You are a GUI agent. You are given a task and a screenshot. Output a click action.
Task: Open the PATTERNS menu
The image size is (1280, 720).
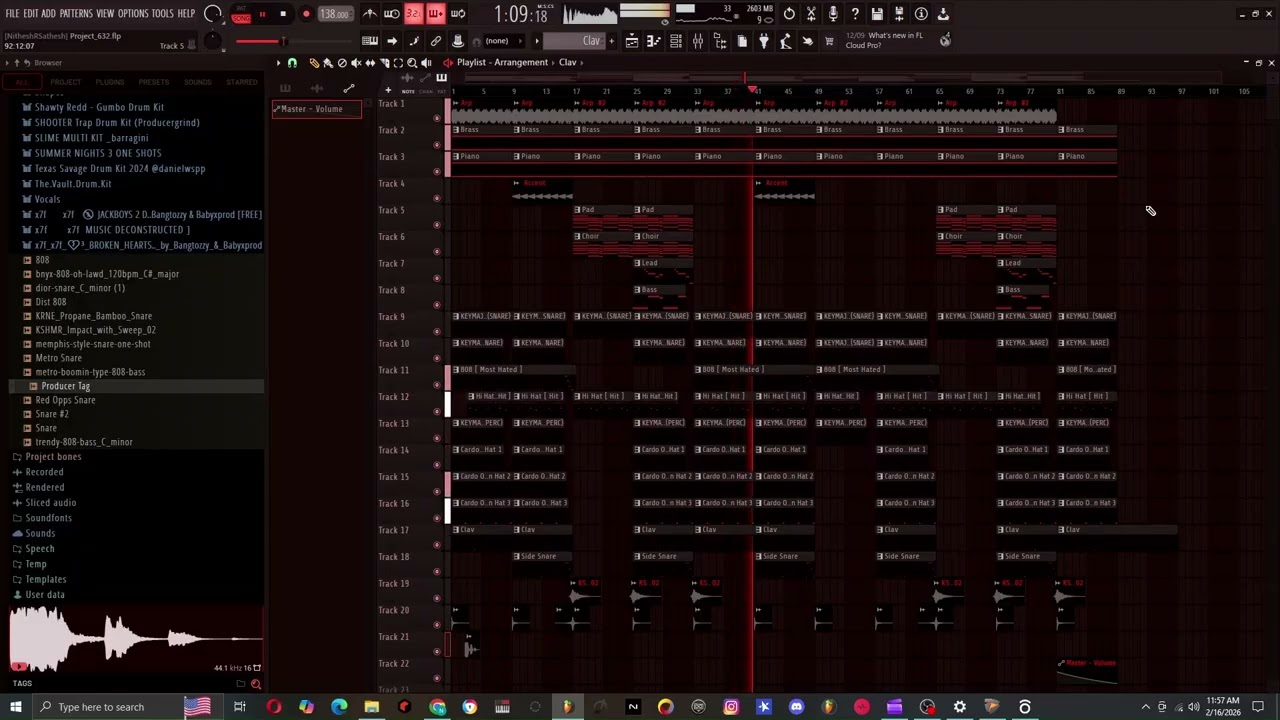tap(76, 14)
